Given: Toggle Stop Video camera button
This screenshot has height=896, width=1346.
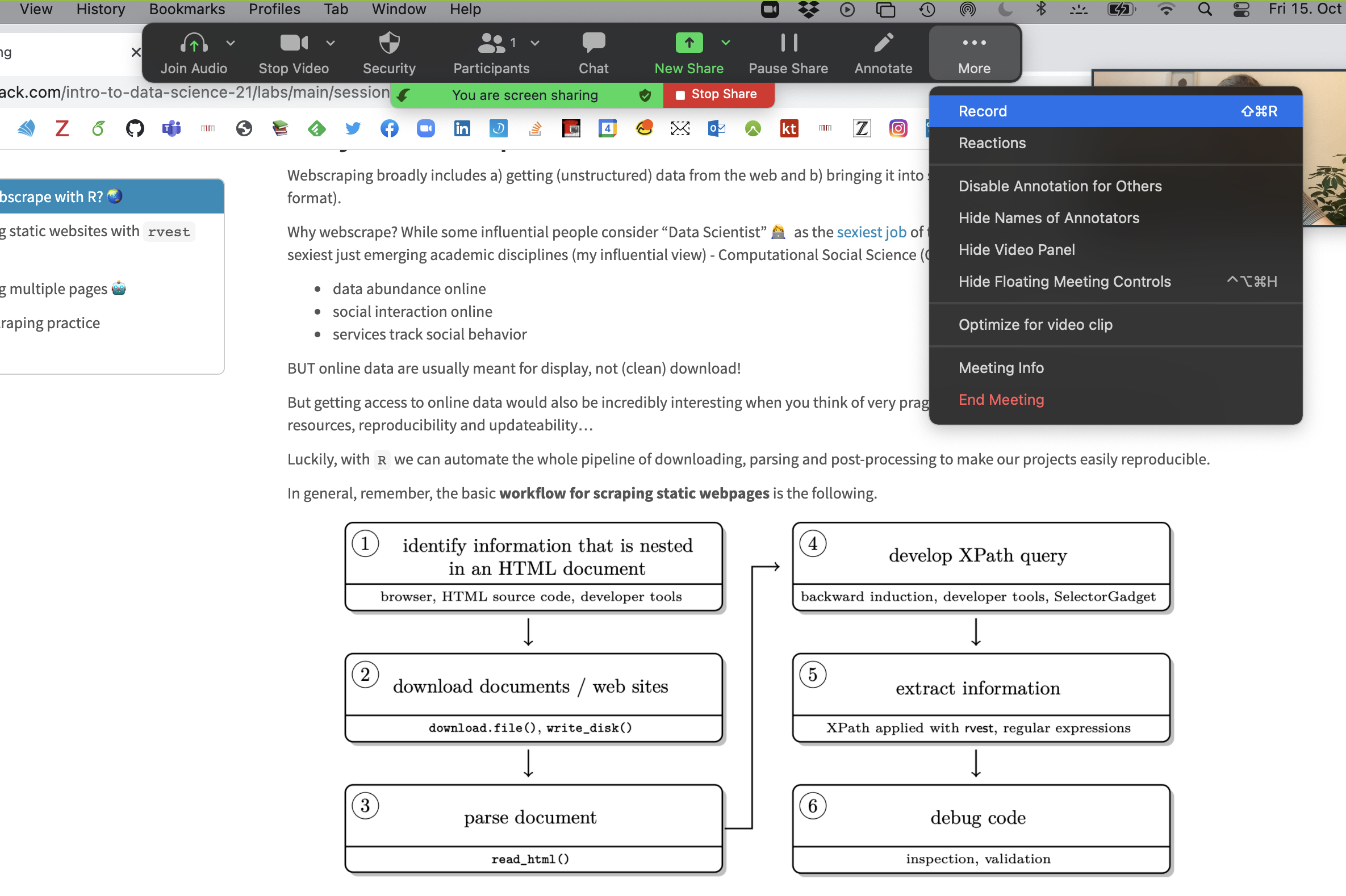Looking at the screenshot, I should pos(294,43).
